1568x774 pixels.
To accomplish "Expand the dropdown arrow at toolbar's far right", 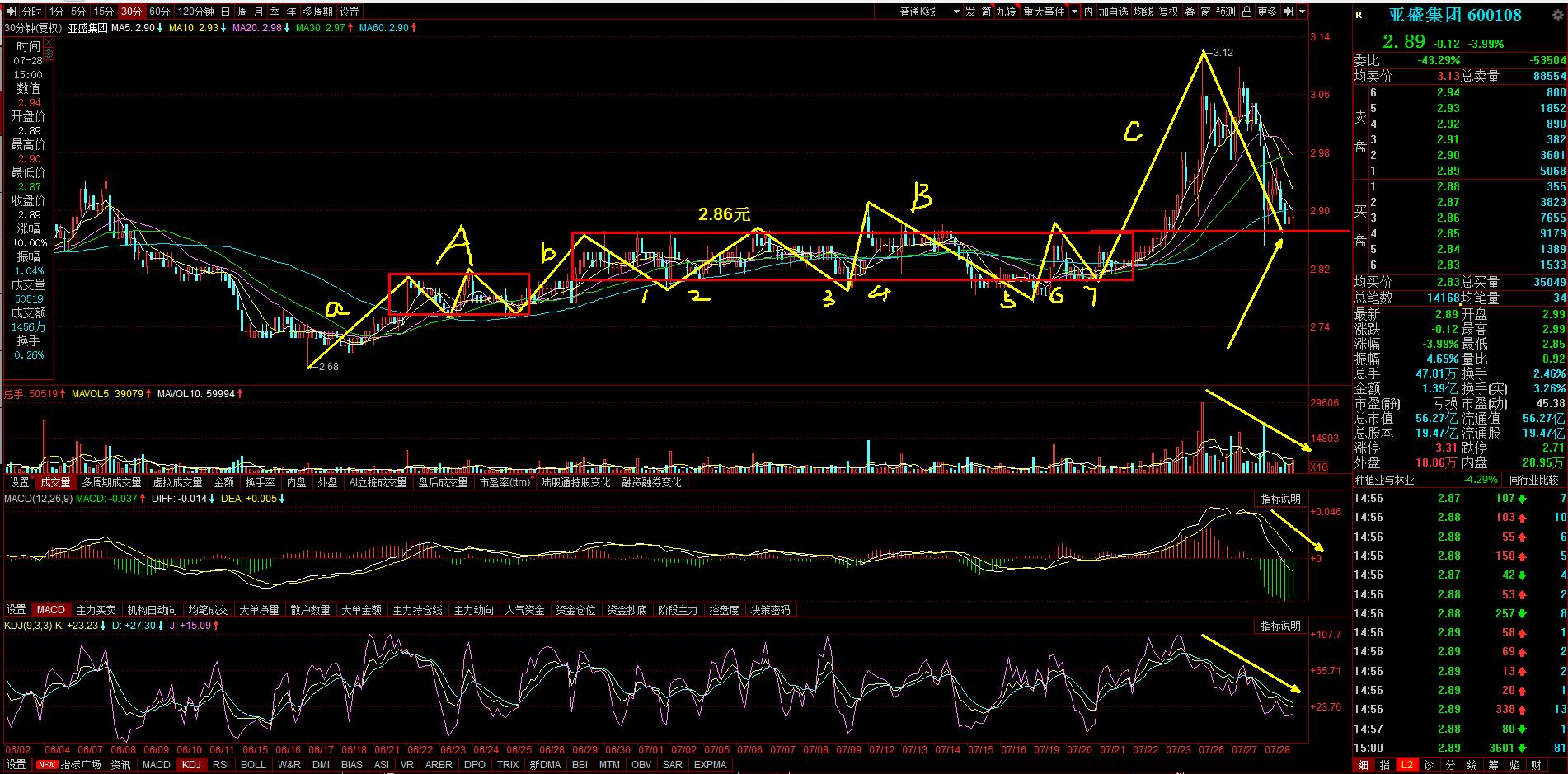I will (x=1303, y=12).
